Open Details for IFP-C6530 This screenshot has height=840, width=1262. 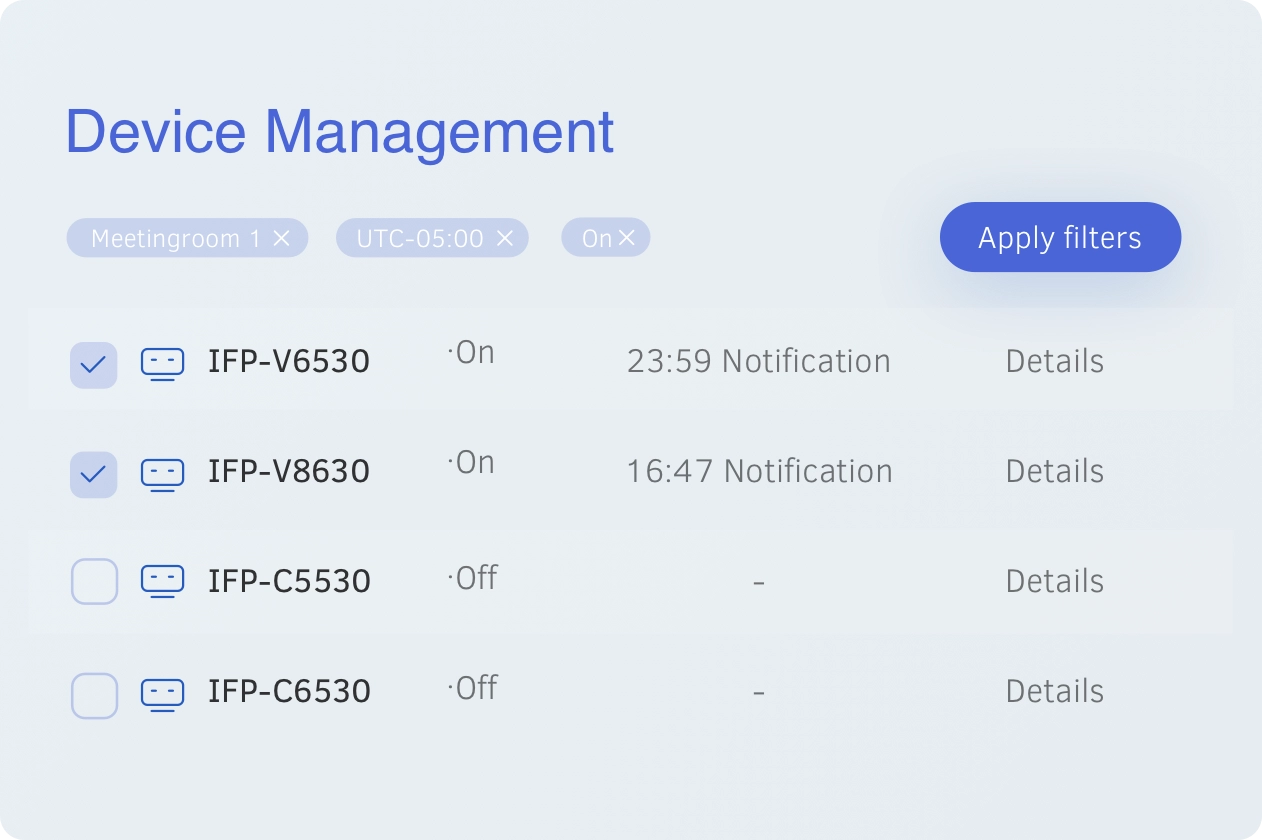1055,691
